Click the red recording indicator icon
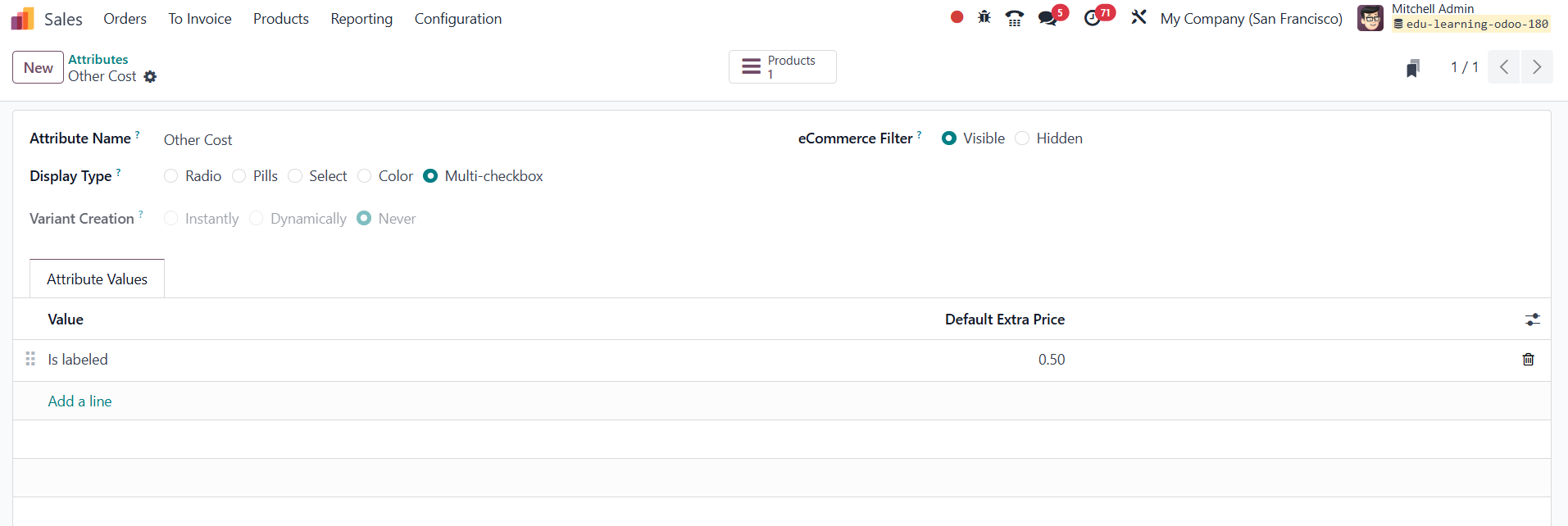The width and height of the screenshot is (1568, 526). (957, 17)
